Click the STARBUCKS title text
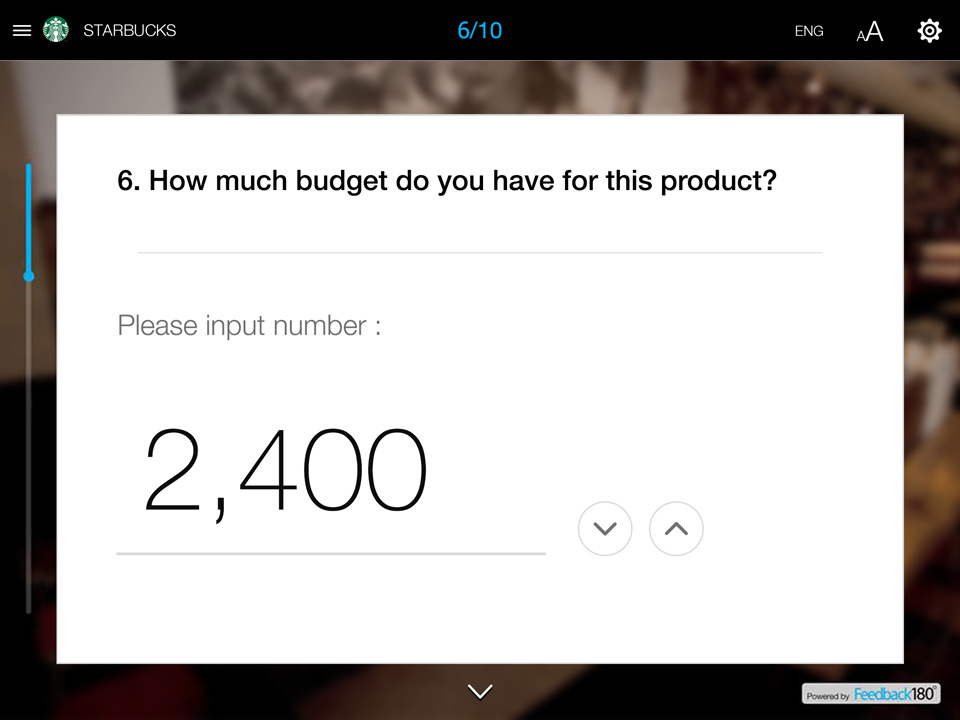960x720 pixels. [129, 31]
